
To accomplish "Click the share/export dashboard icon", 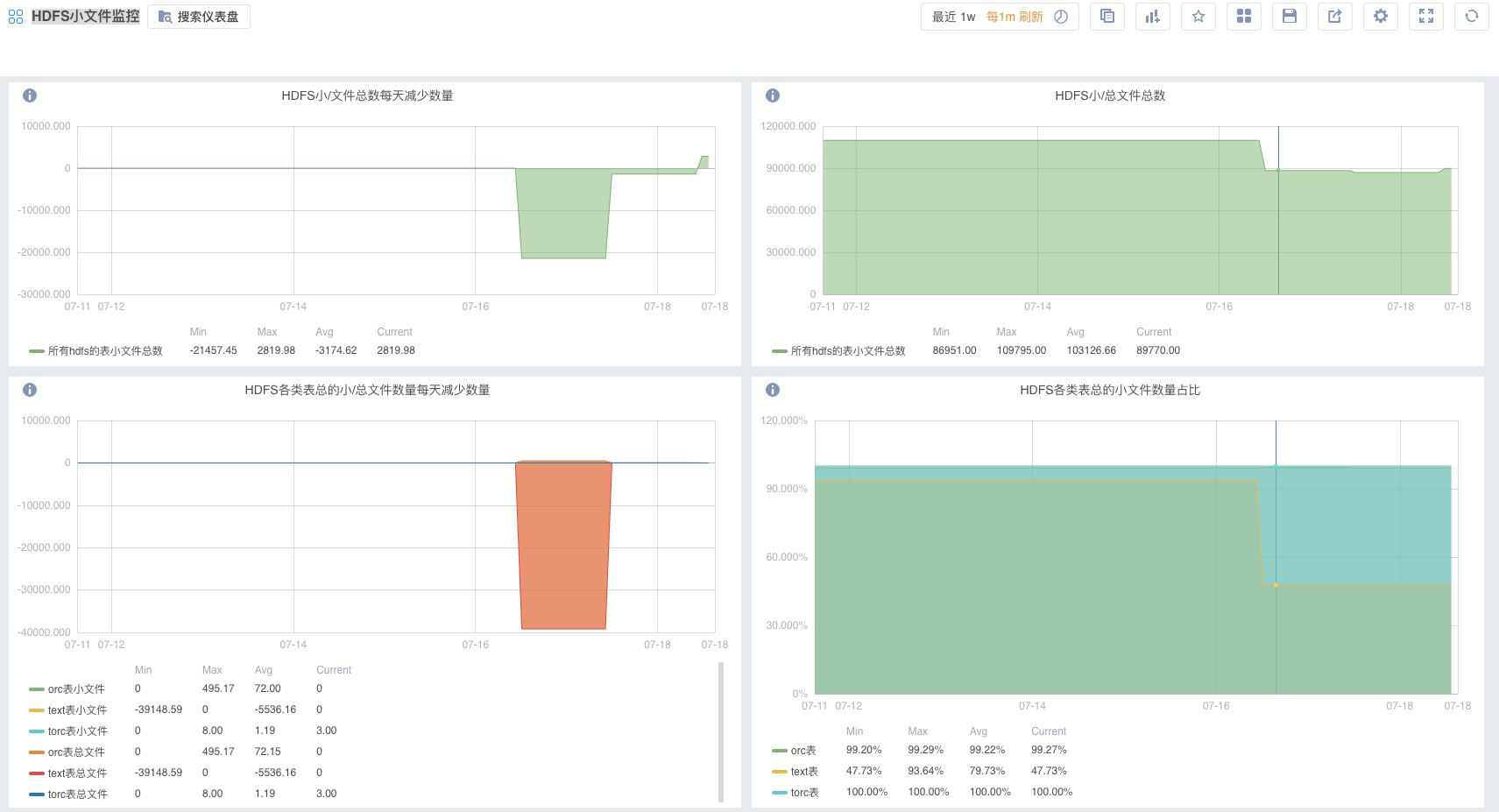I will click(1335, 17).
